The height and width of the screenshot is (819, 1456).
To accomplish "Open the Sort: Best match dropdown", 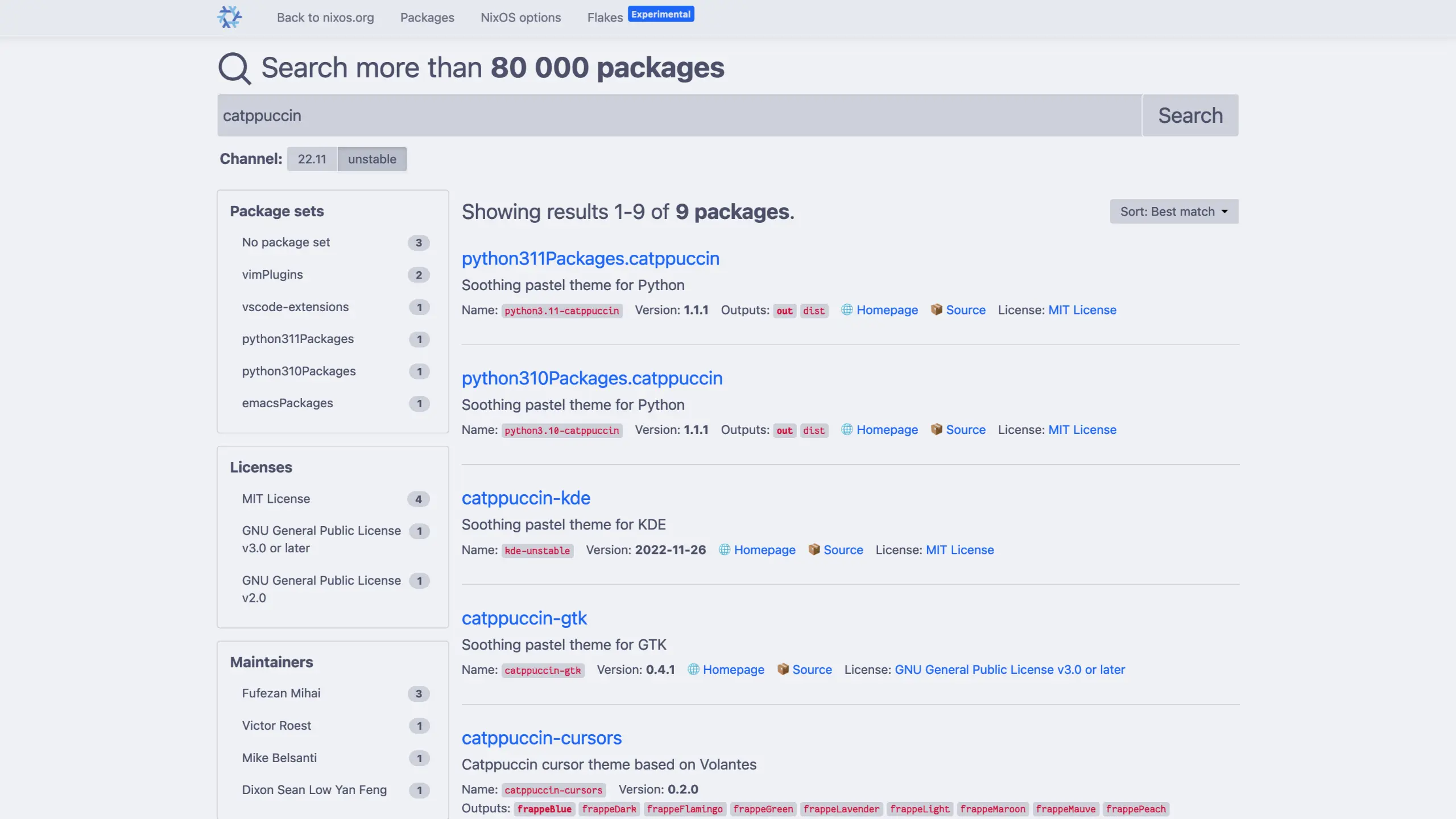I will [x=1174, y=212].
